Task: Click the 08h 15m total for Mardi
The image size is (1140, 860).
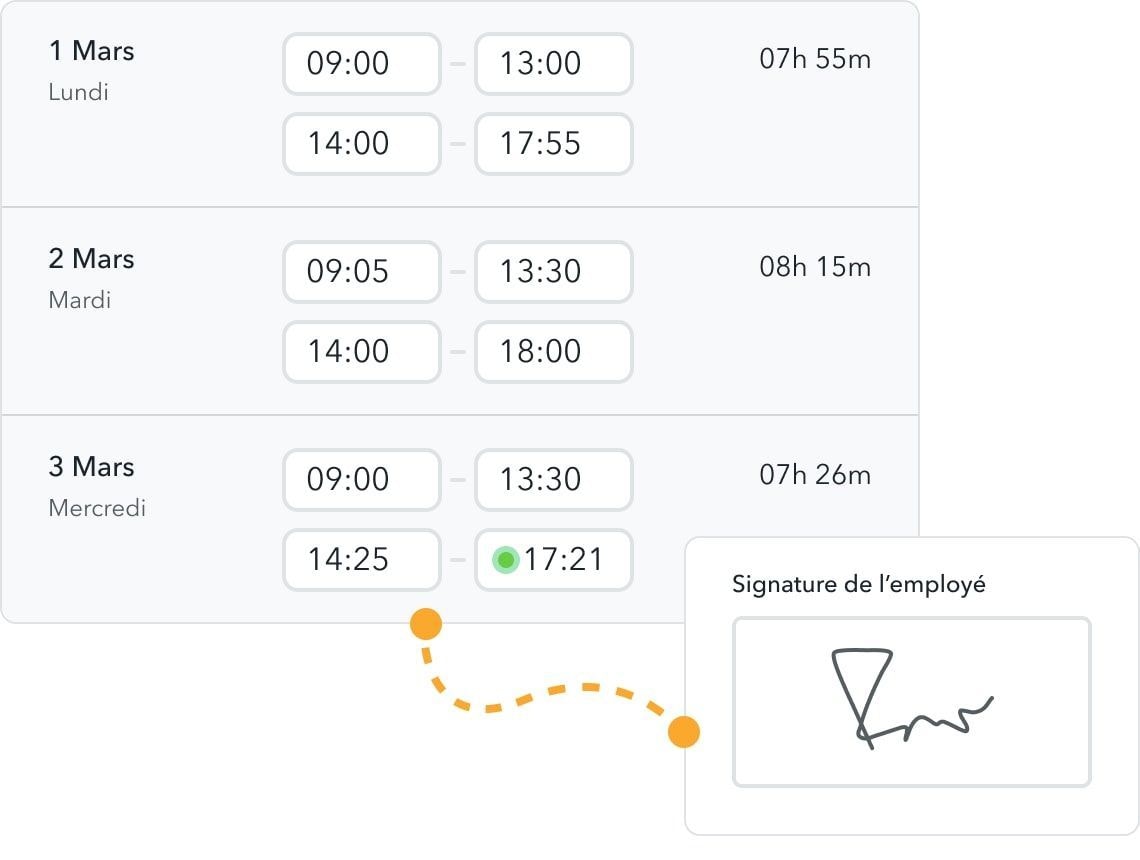Action: [x=815, y=268]
